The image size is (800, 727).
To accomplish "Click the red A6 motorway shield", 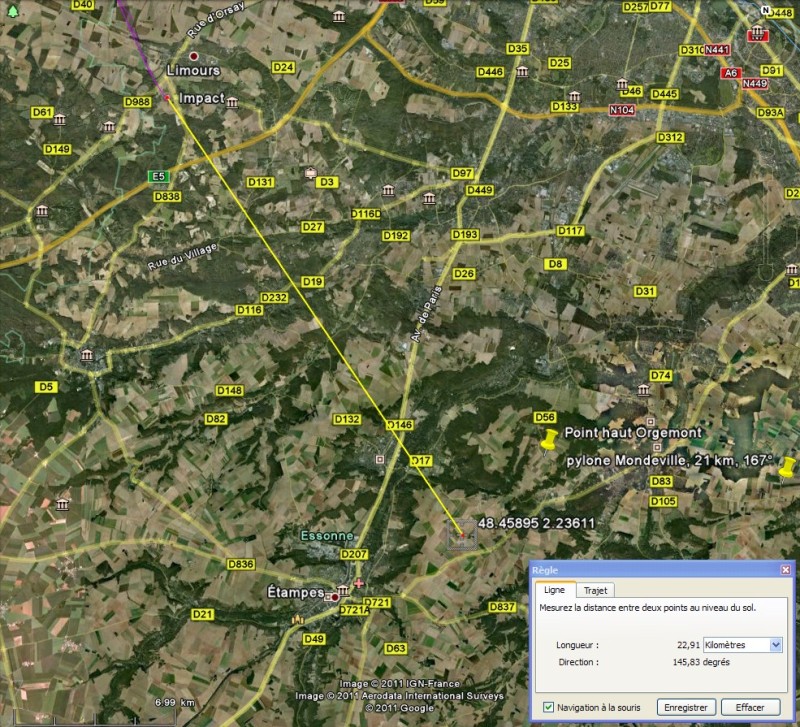I will coord(731,73).
